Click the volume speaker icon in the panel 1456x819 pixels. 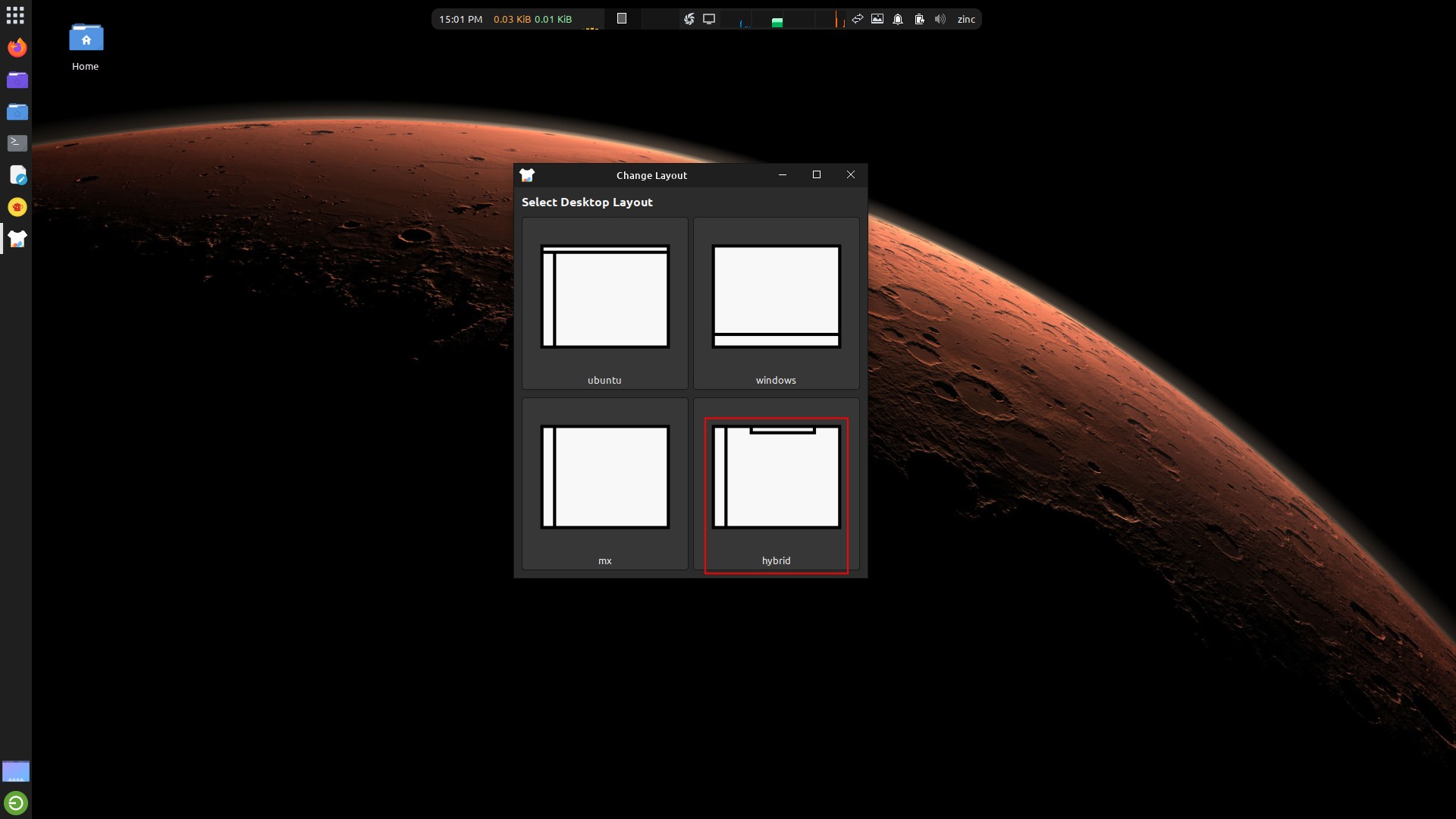coord(940,19)
